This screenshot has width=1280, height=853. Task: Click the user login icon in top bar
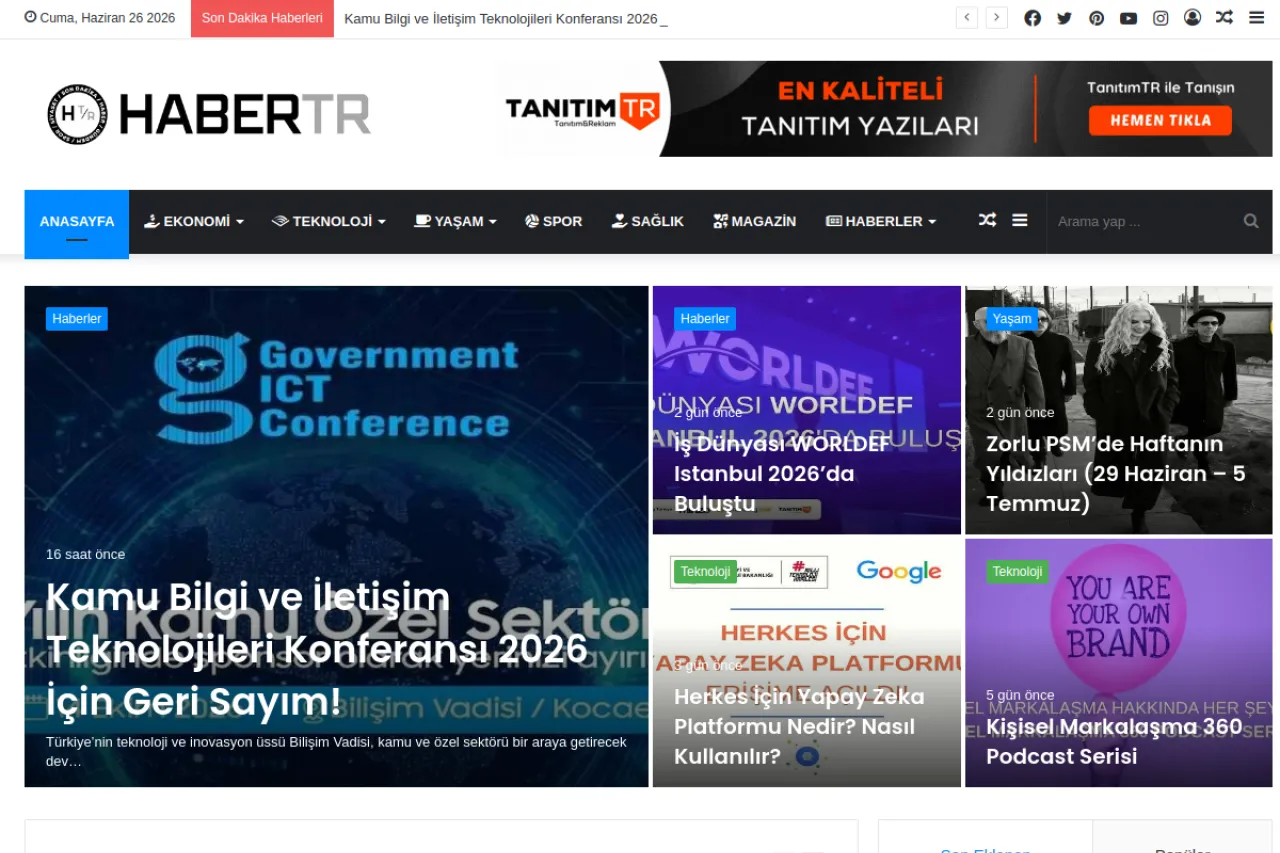click(x=1192, y=18)
